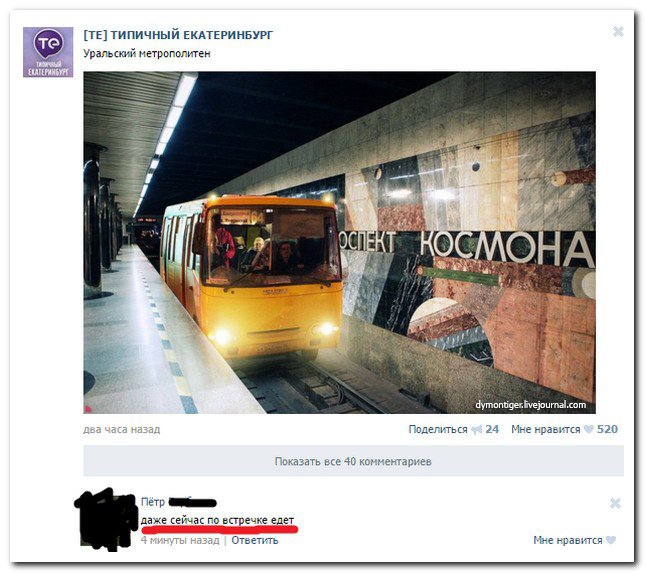This screenshot has width=645, height=573.
Task: Reply with the Ответить link
Action: click(x=255, y=540)
